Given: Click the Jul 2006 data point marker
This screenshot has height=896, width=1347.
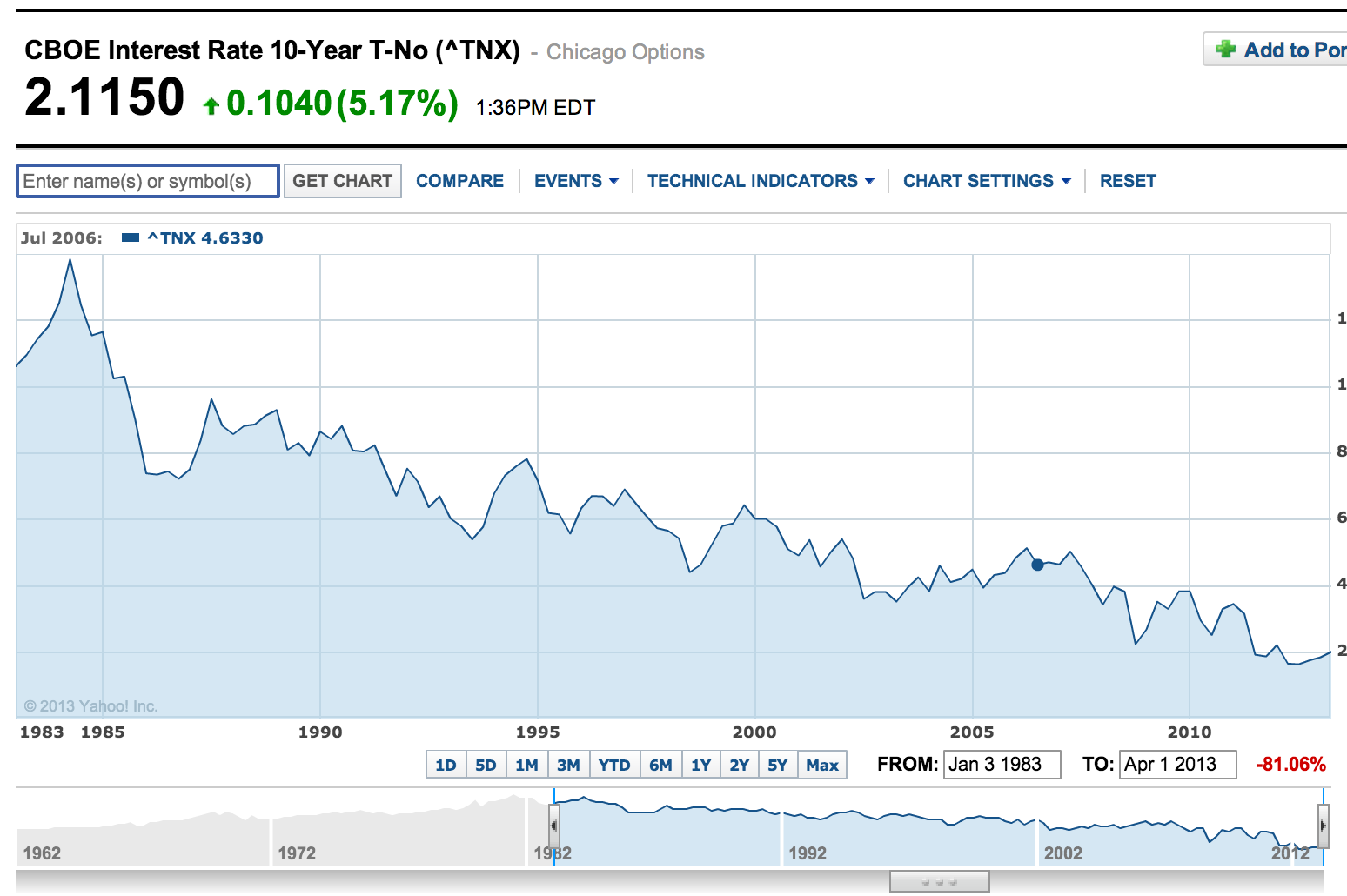Looking at the screenshot, I should (1037, 565).
